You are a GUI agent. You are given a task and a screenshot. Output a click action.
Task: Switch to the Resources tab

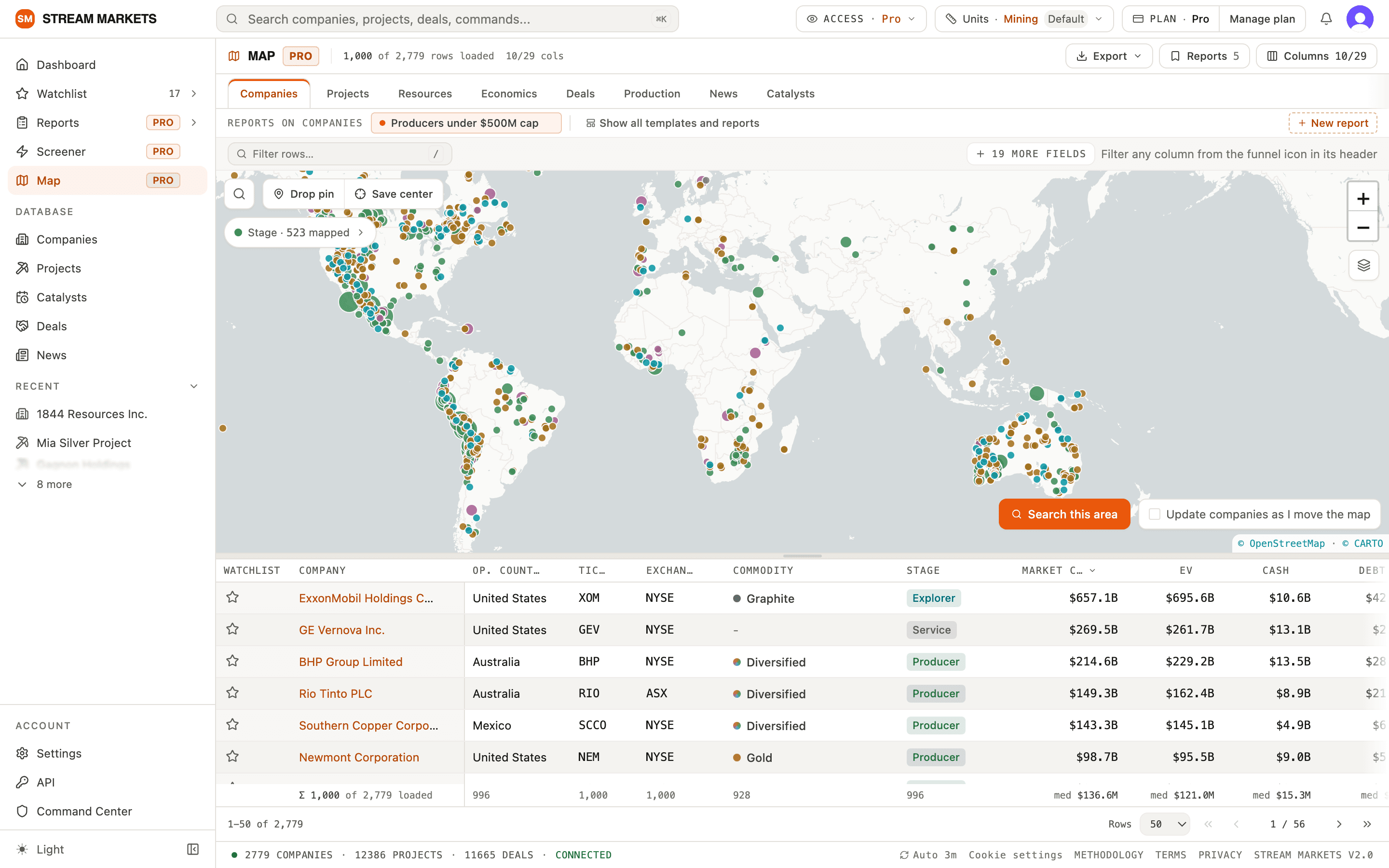pos(425,94)
